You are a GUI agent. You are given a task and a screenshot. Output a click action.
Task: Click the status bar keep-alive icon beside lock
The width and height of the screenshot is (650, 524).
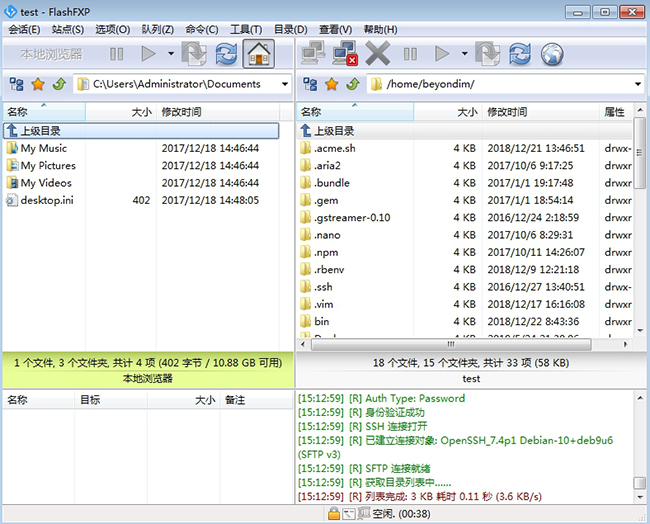349,514
